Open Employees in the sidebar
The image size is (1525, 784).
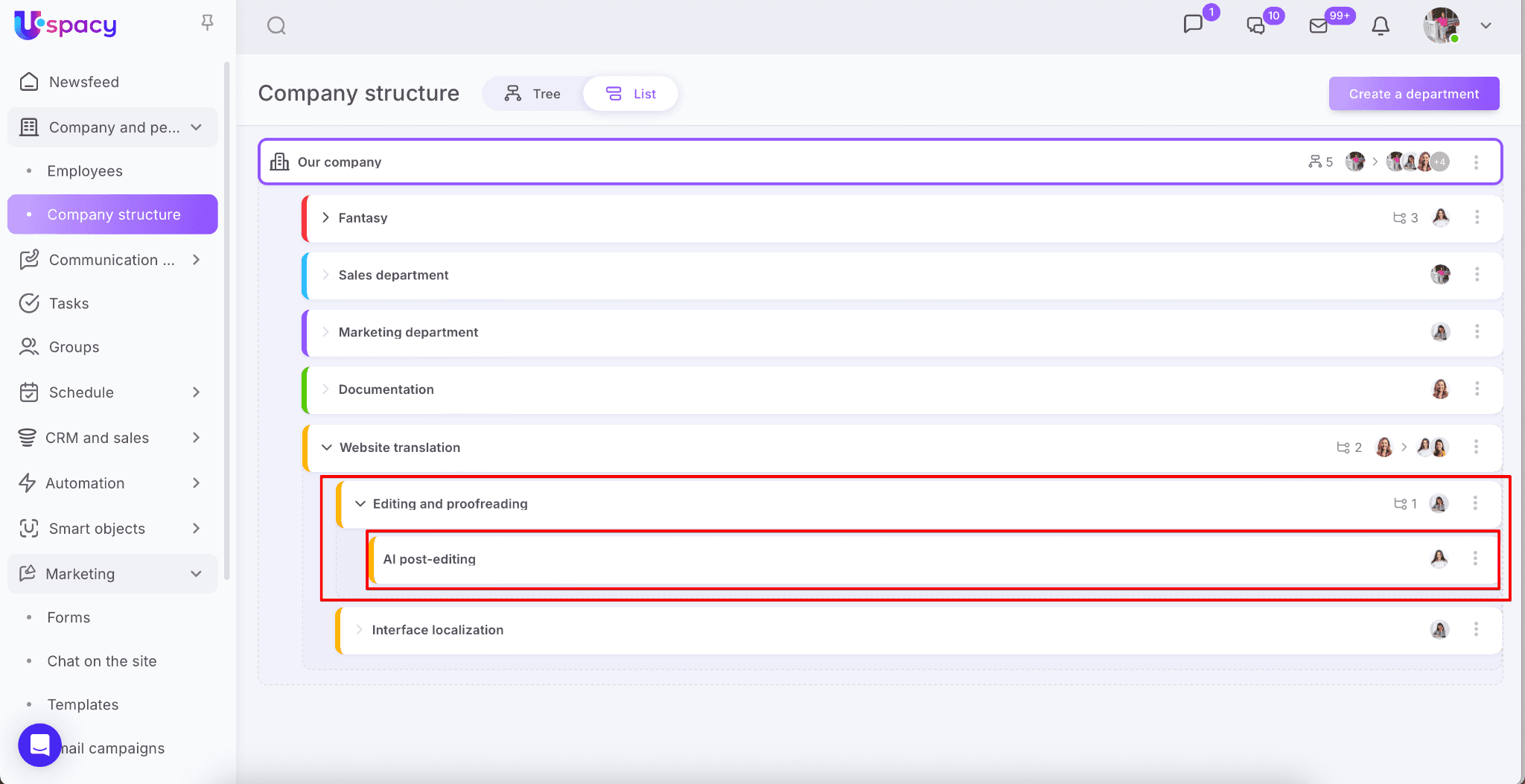85,171
